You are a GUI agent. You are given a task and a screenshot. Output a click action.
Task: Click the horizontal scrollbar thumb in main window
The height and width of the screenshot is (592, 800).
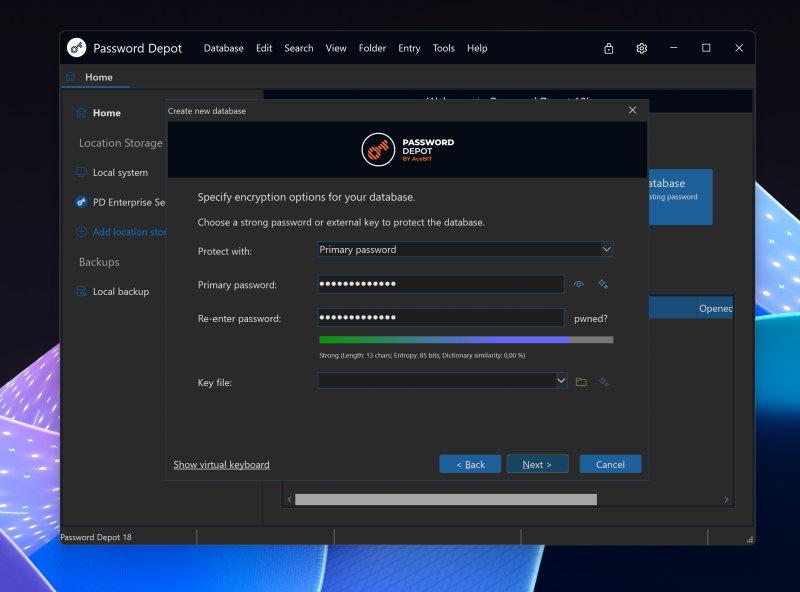(x=446, y=499)
